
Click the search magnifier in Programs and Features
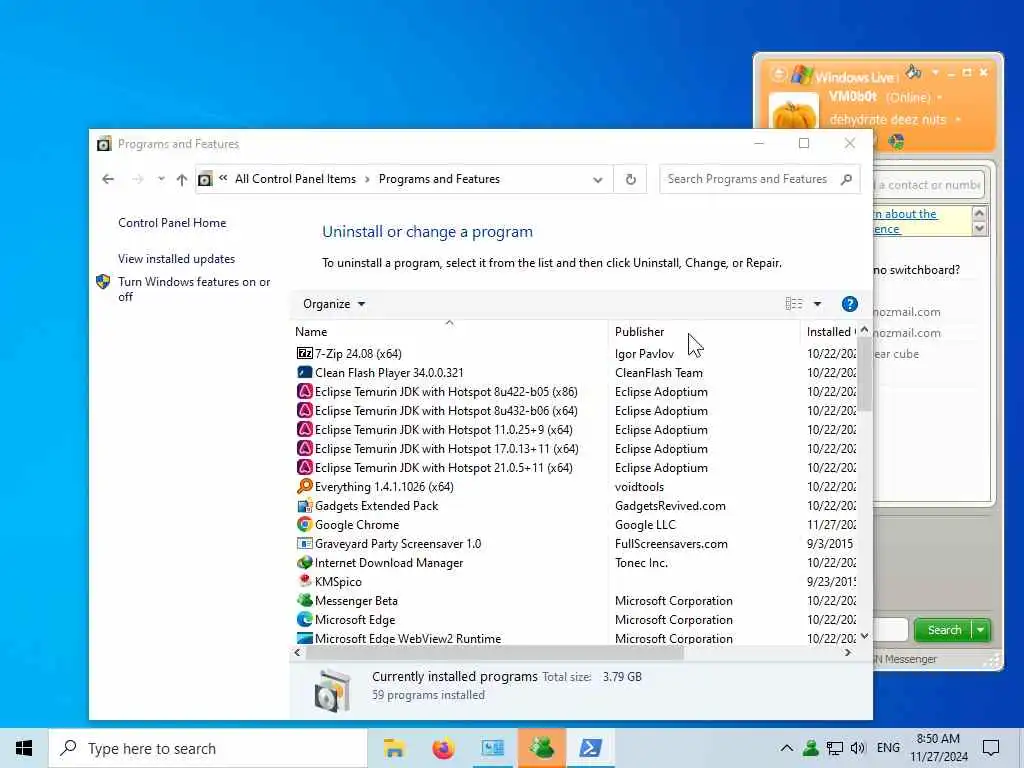tap(846, 179)
